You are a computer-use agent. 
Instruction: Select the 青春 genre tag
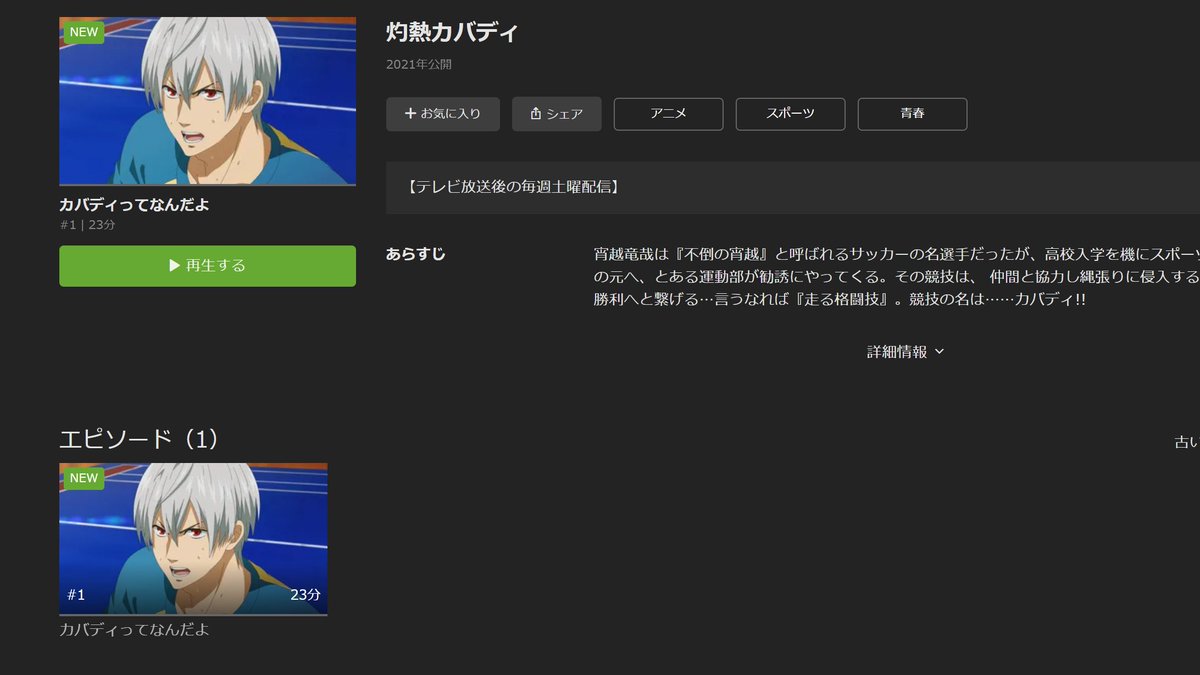[x=912, y=114]
